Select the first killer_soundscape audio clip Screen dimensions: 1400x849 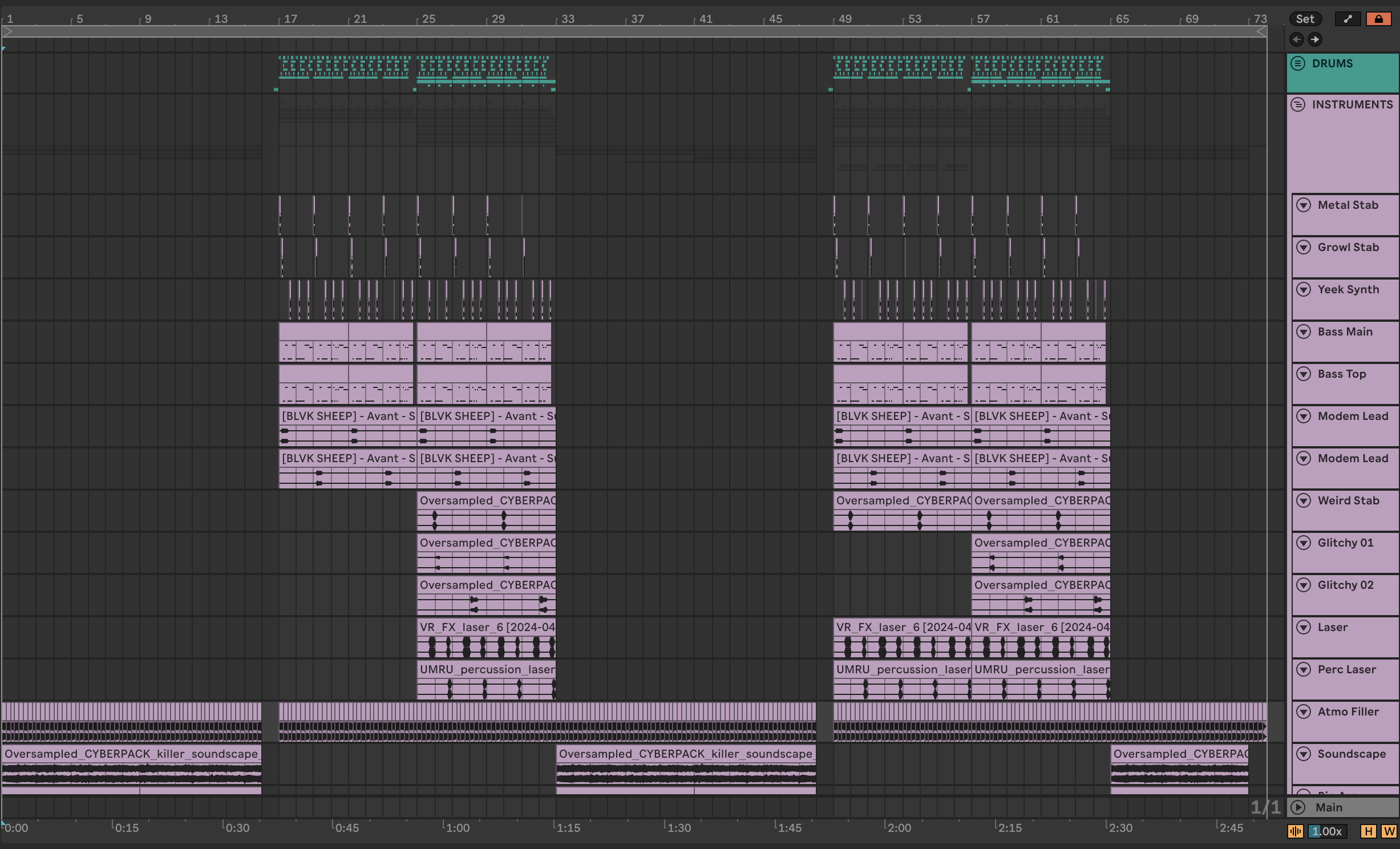pos(131,754)
